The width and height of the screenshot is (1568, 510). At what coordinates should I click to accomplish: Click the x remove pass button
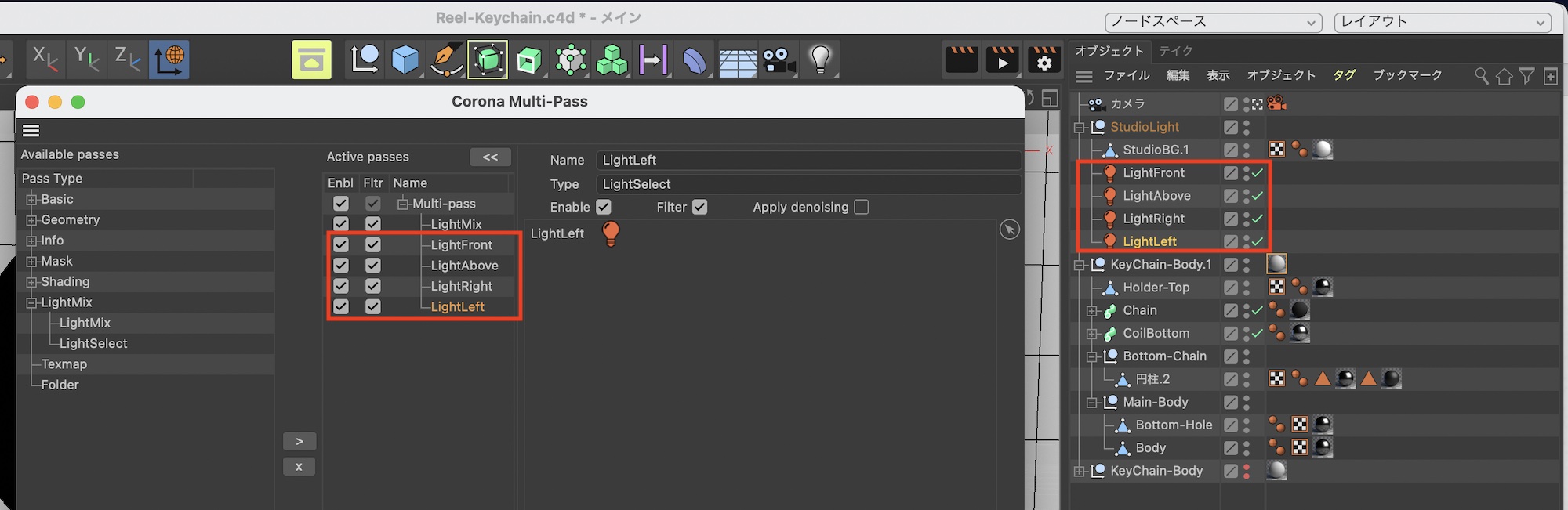point(299,467)
